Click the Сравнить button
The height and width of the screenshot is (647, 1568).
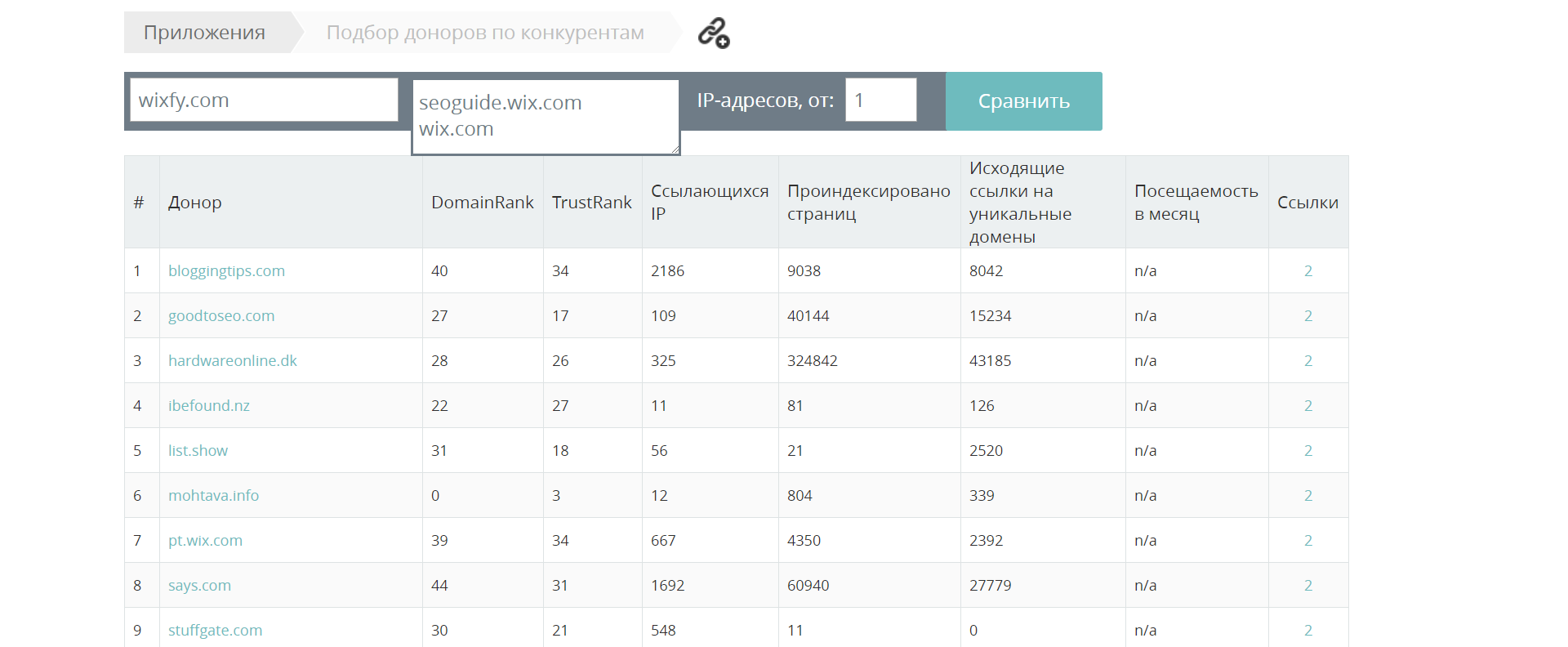[1024, 101]
